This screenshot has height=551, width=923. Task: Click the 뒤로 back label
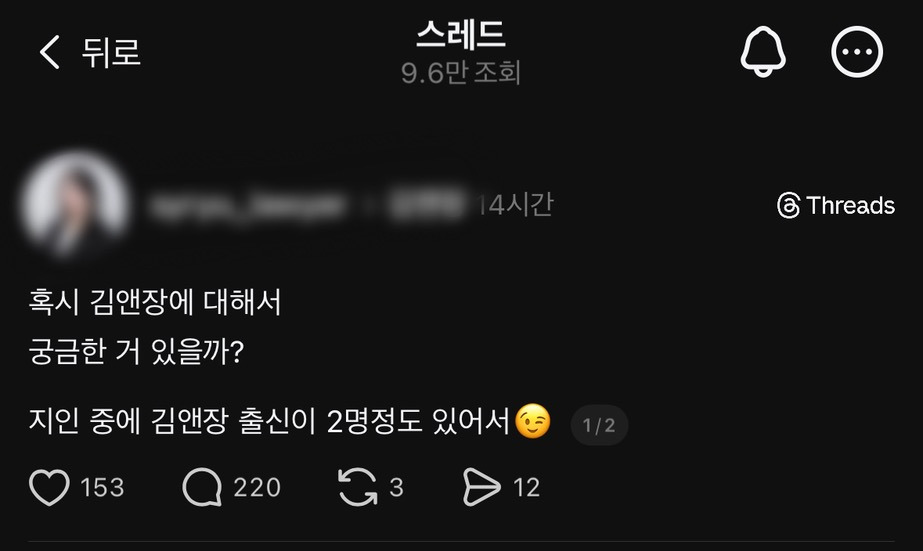[111, 52]
